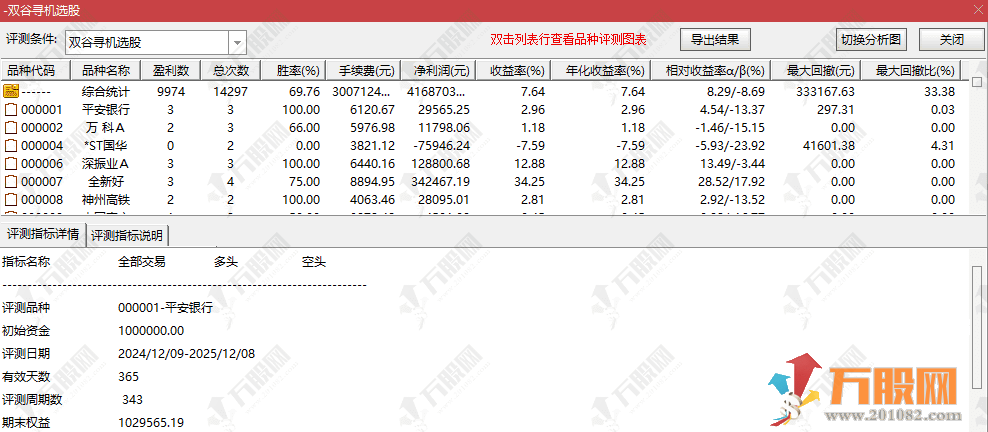
Task: Open the 双谷寻机选股 condition dropdown arrow
Action: [x=237, y=43]
